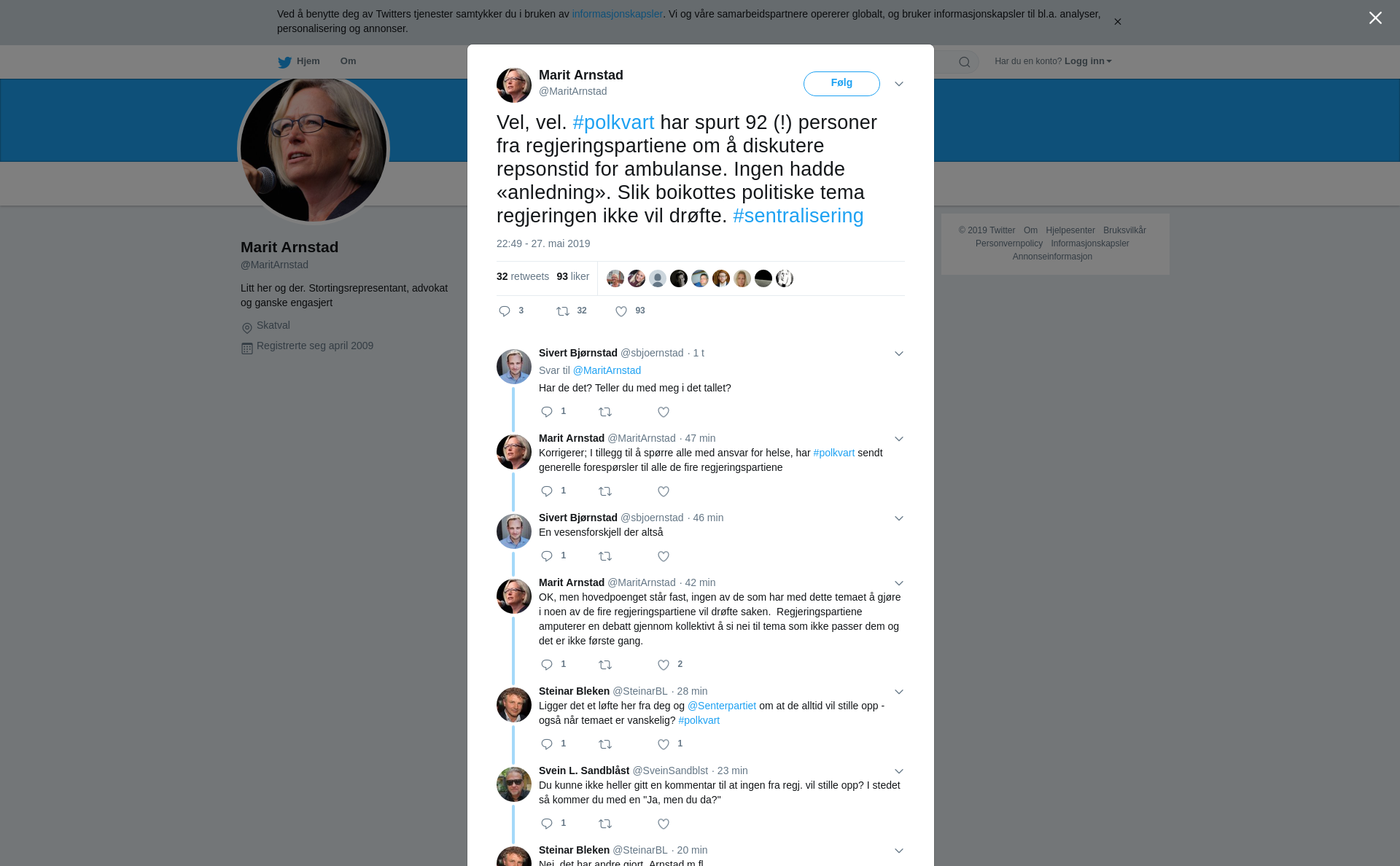Like Sivert Bjørnstad's "Har de det?" reply

664,412
